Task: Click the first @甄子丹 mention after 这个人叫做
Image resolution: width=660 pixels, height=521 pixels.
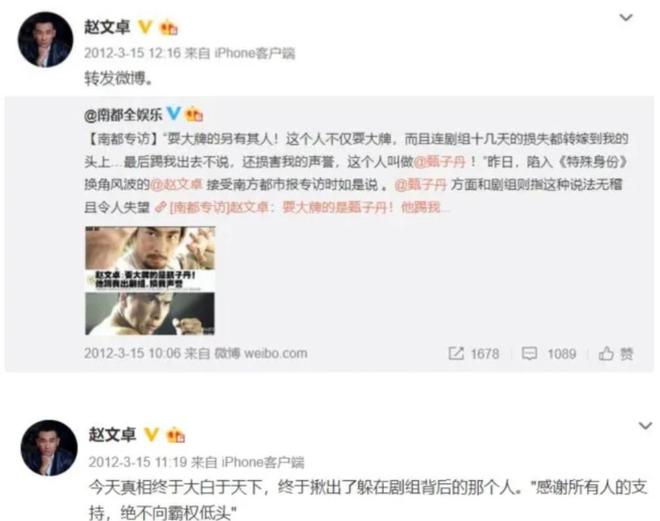Action: coord(439,162)
